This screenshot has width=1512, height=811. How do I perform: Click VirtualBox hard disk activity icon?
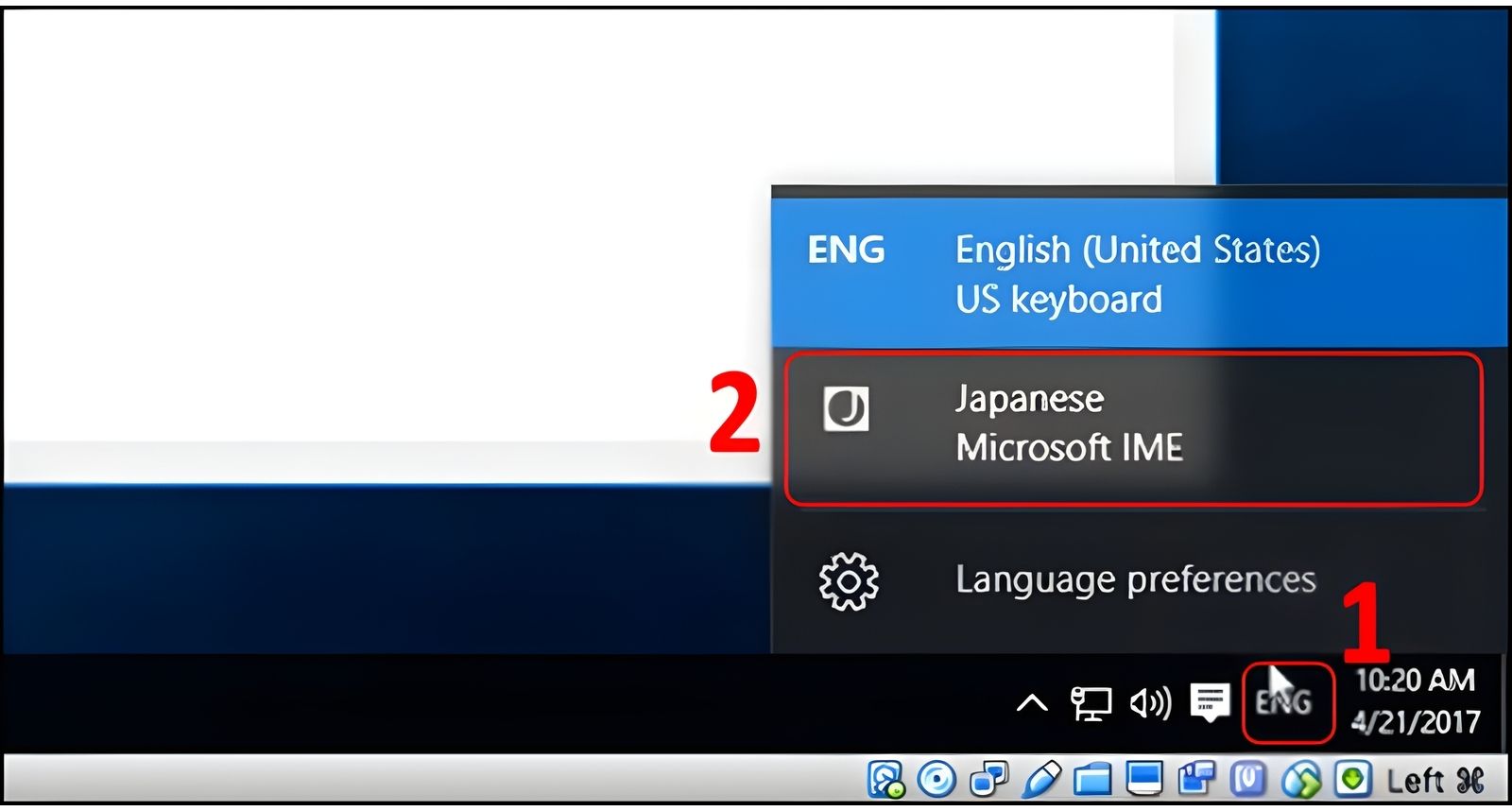(886, 779)
